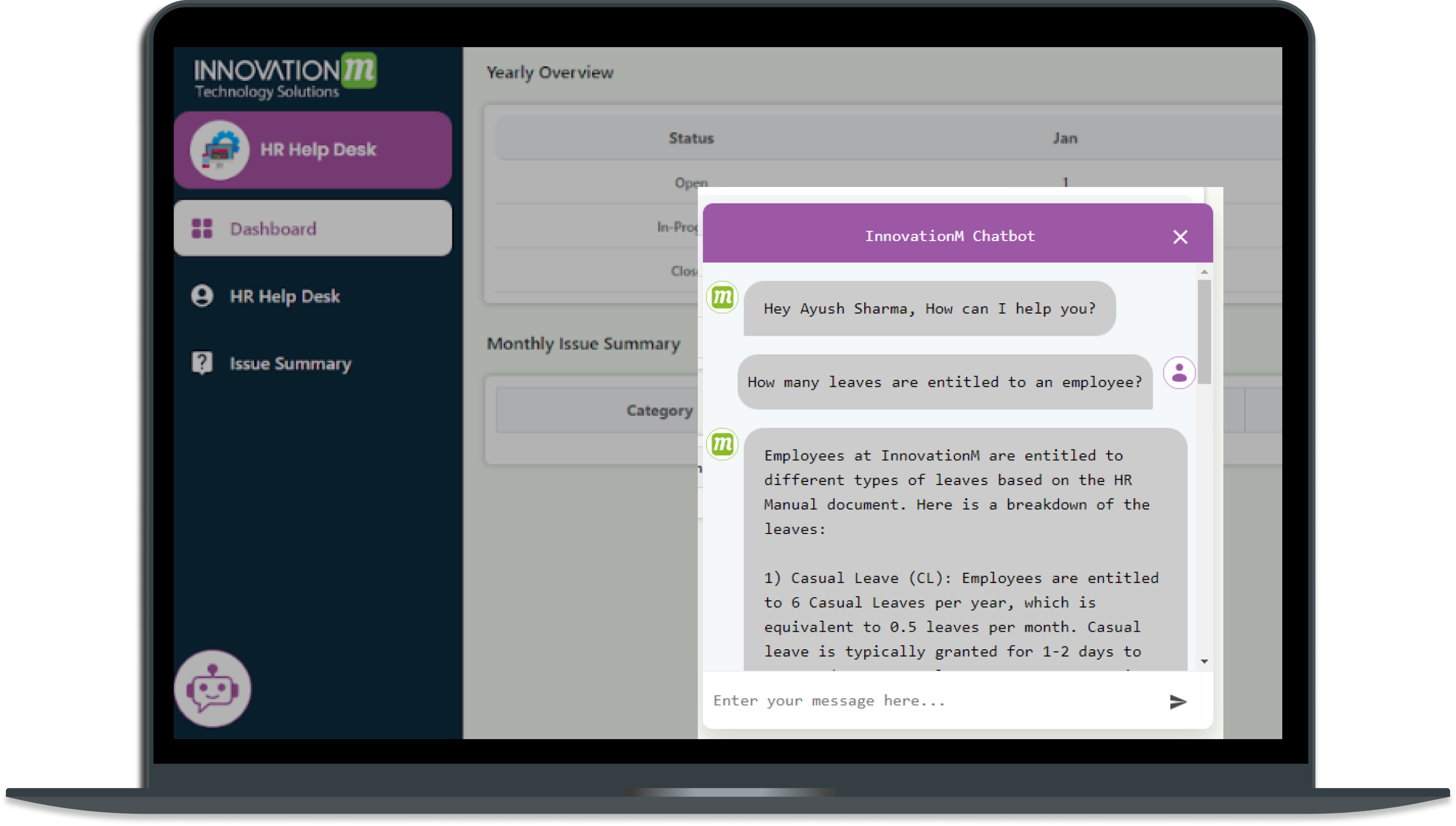
Task: Click the HR Help Desk gear logo icon
Action: (219, 150)
